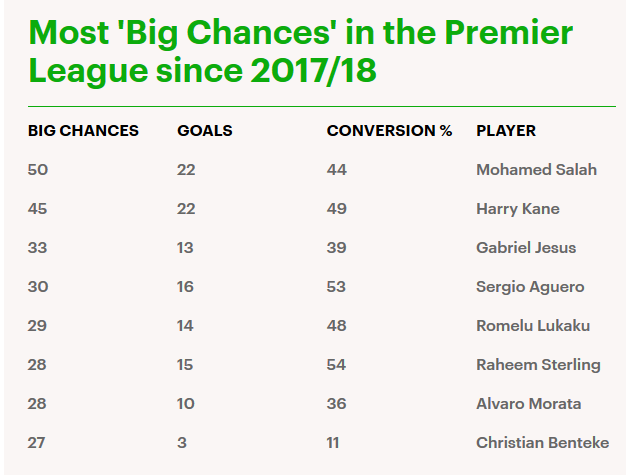The image size is (626, 475).
Task: Click Kane's 49 conversion percentage cell
Action: pyautogui.click(x=336, y=209)
